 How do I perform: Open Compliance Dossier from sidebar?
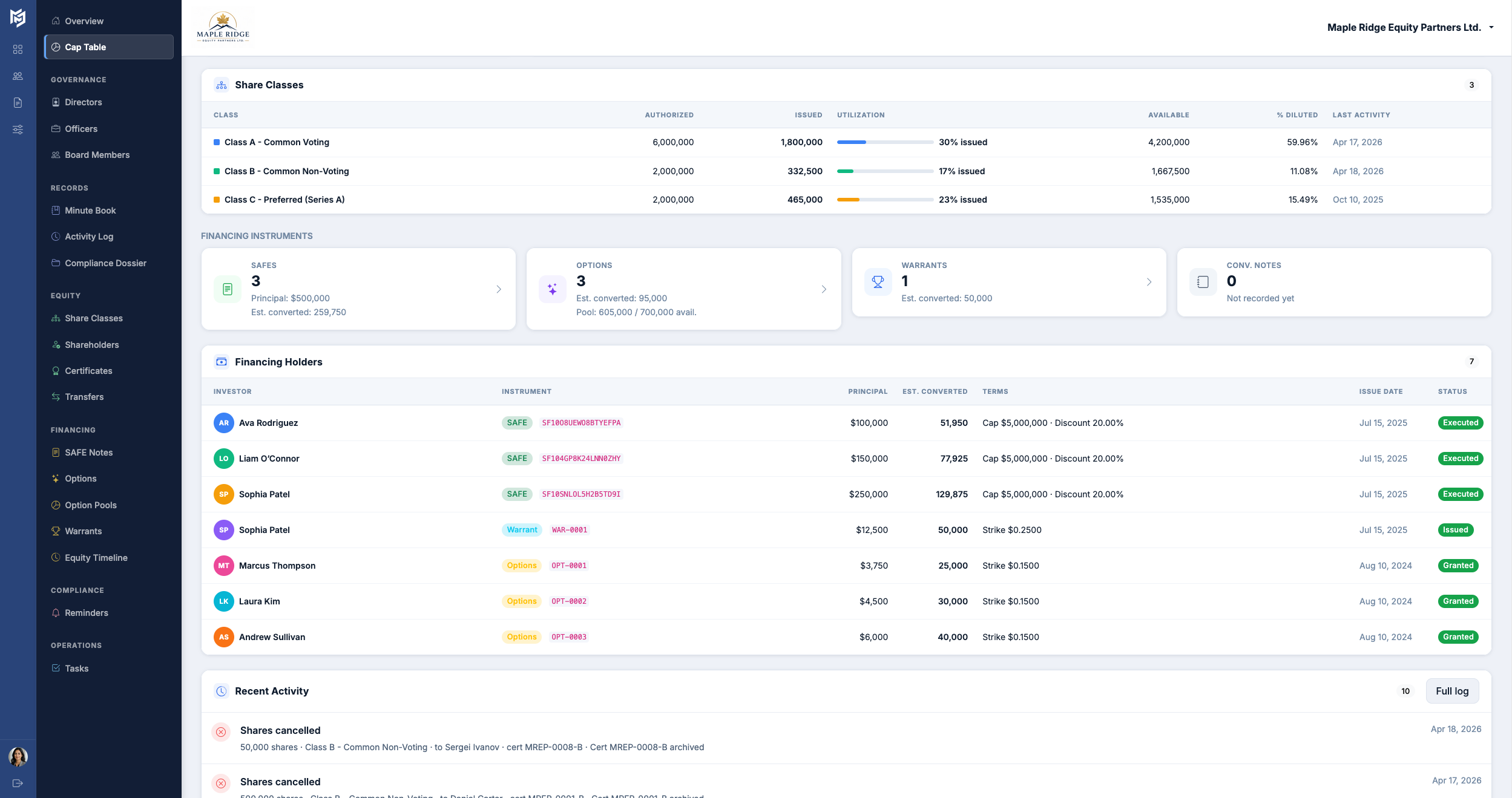click(x=105, y=263)
